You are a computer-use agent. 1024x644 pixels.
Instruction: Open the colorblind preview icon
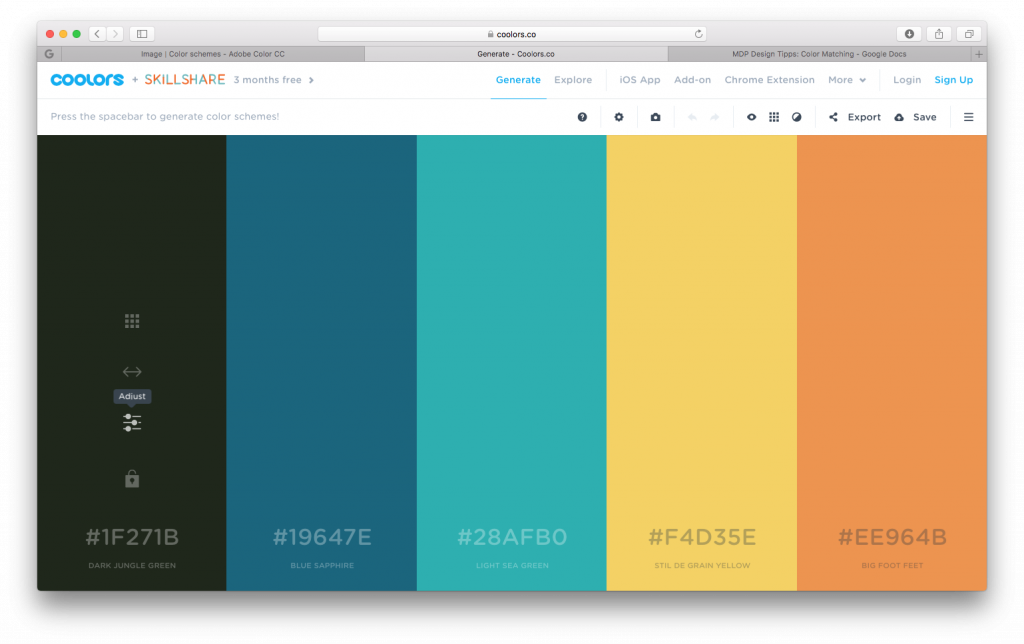tap(796, 117)
